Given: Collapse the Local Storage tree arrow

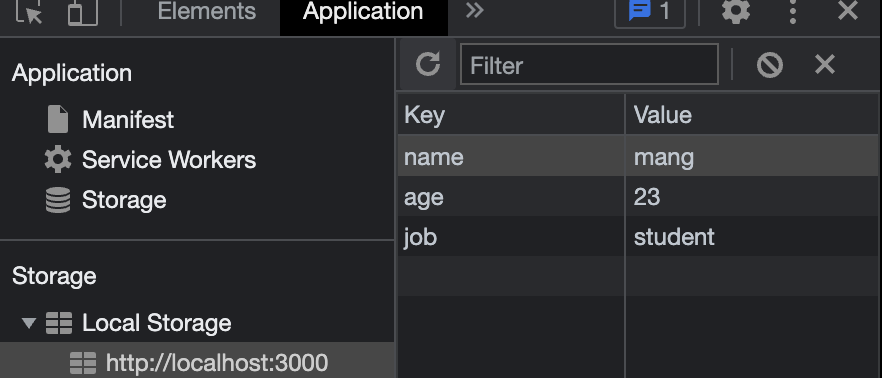Looking at the screenshot, I should (29, 323).
